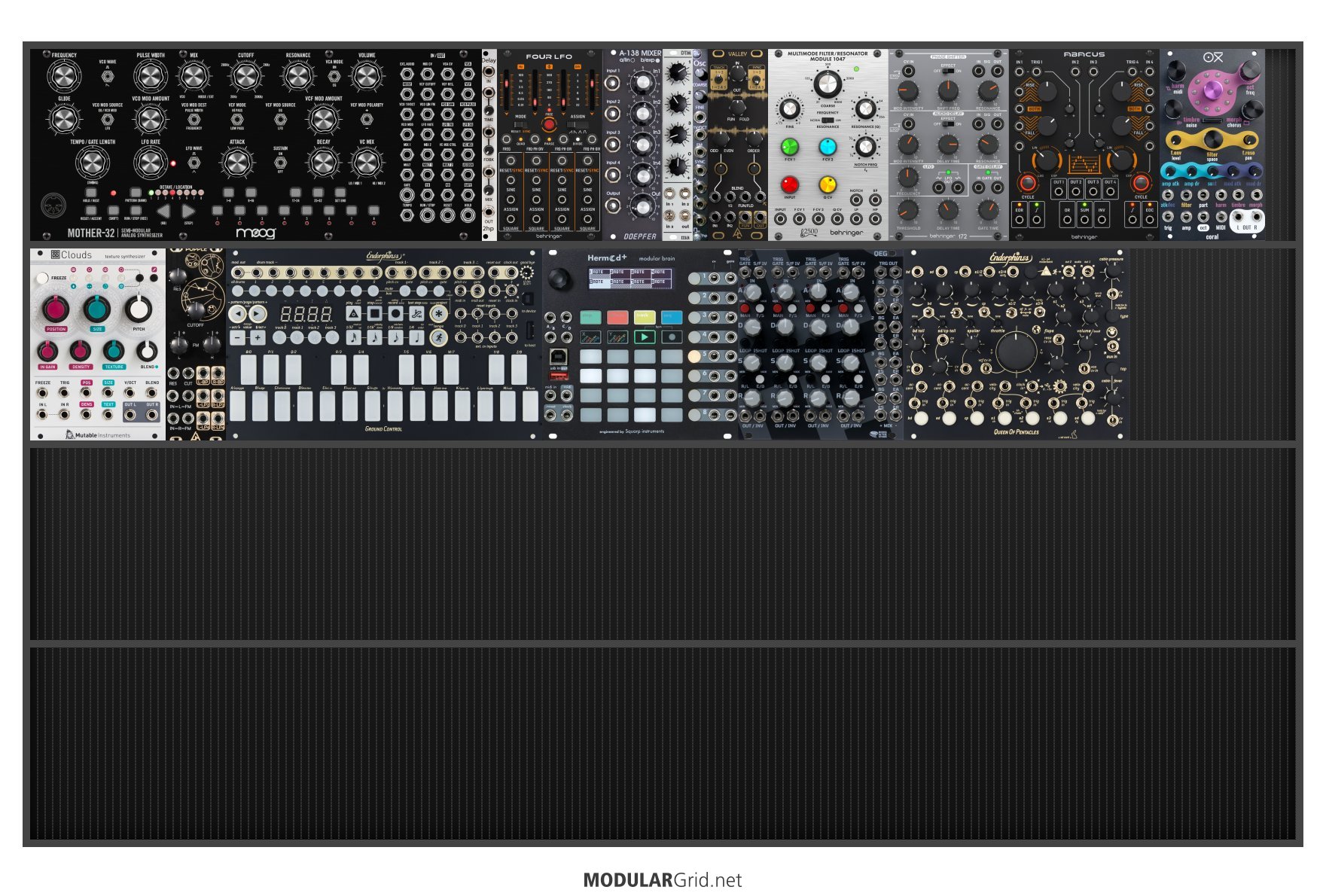
Task: Click the L OUT R jacks on Coral
Action: (x=1246, y=221)
